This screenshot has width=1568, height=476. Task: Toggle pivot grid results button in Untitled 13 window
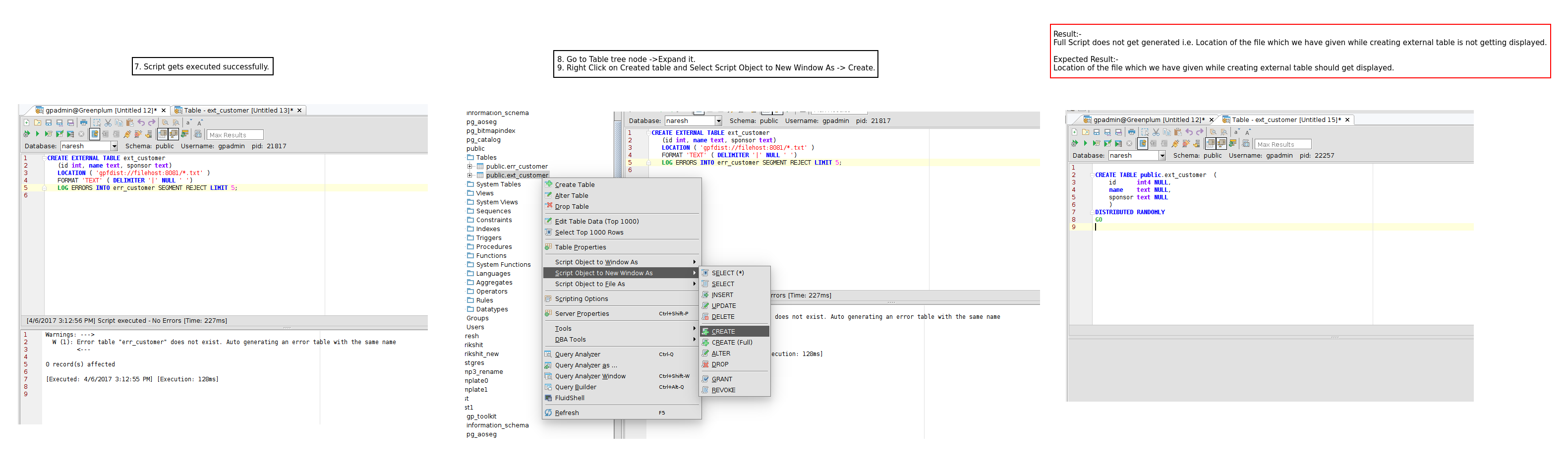coord(174,134)
